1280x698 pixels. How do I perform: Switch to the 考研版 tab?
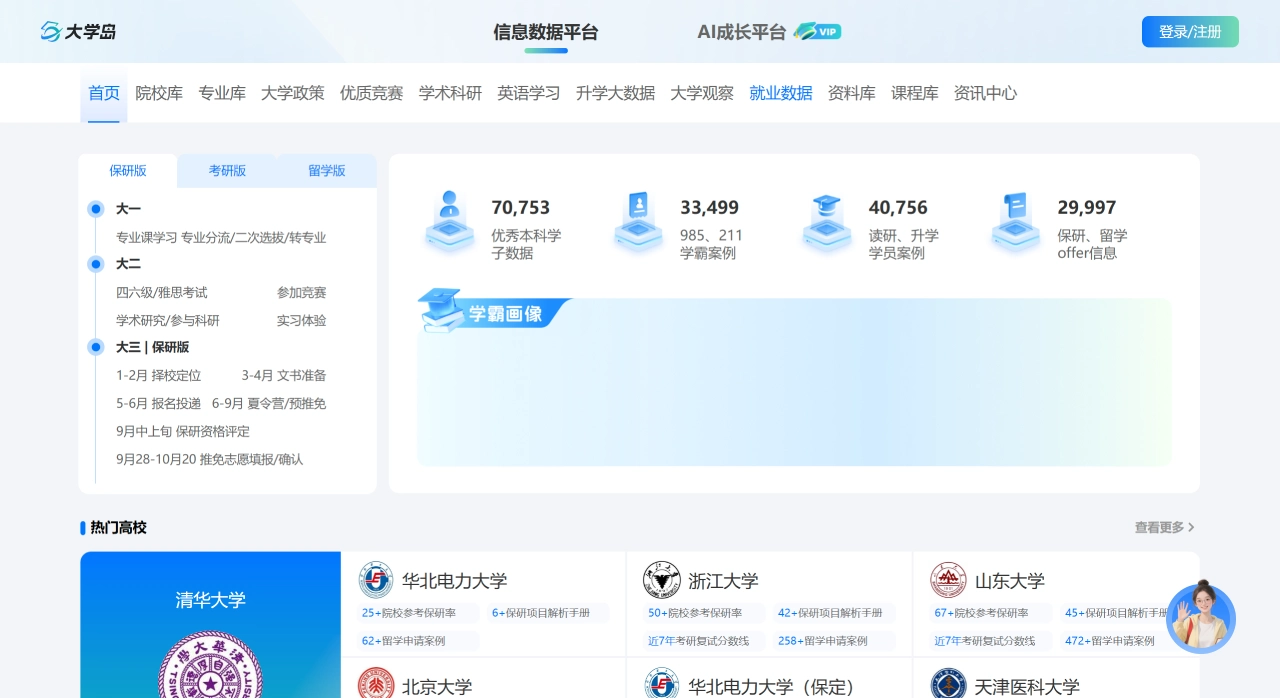click(x=227, y=171)
